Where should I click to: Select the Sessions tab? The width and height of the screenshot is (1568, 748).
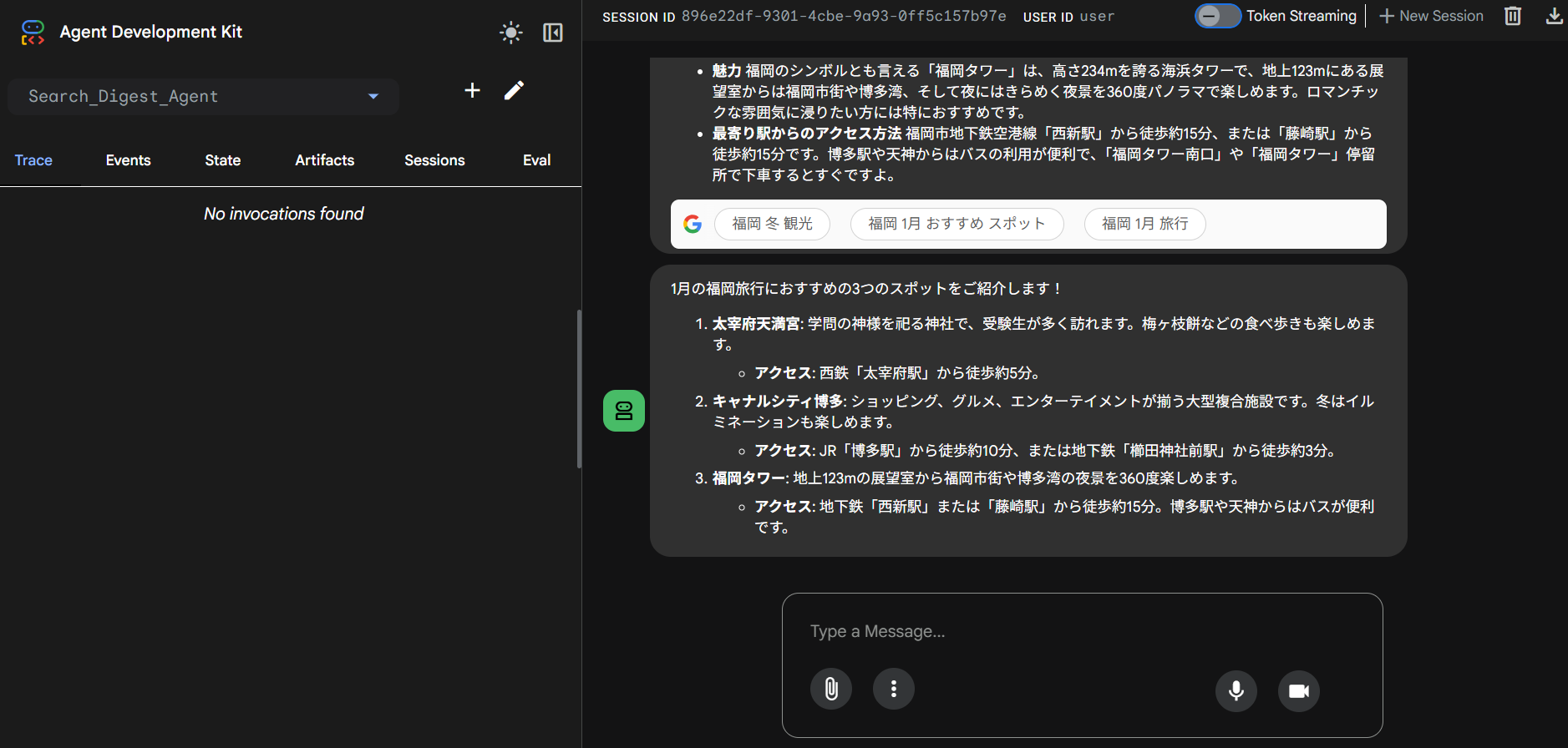coord(434,160)
